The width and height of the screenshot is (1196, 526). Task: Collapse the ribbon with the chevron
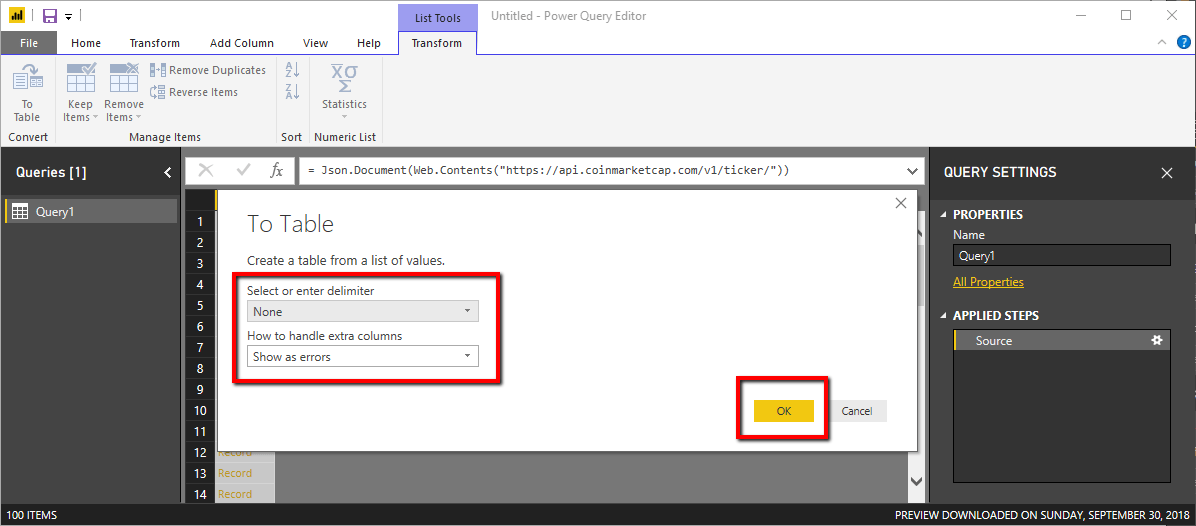tap(1162, 43)
